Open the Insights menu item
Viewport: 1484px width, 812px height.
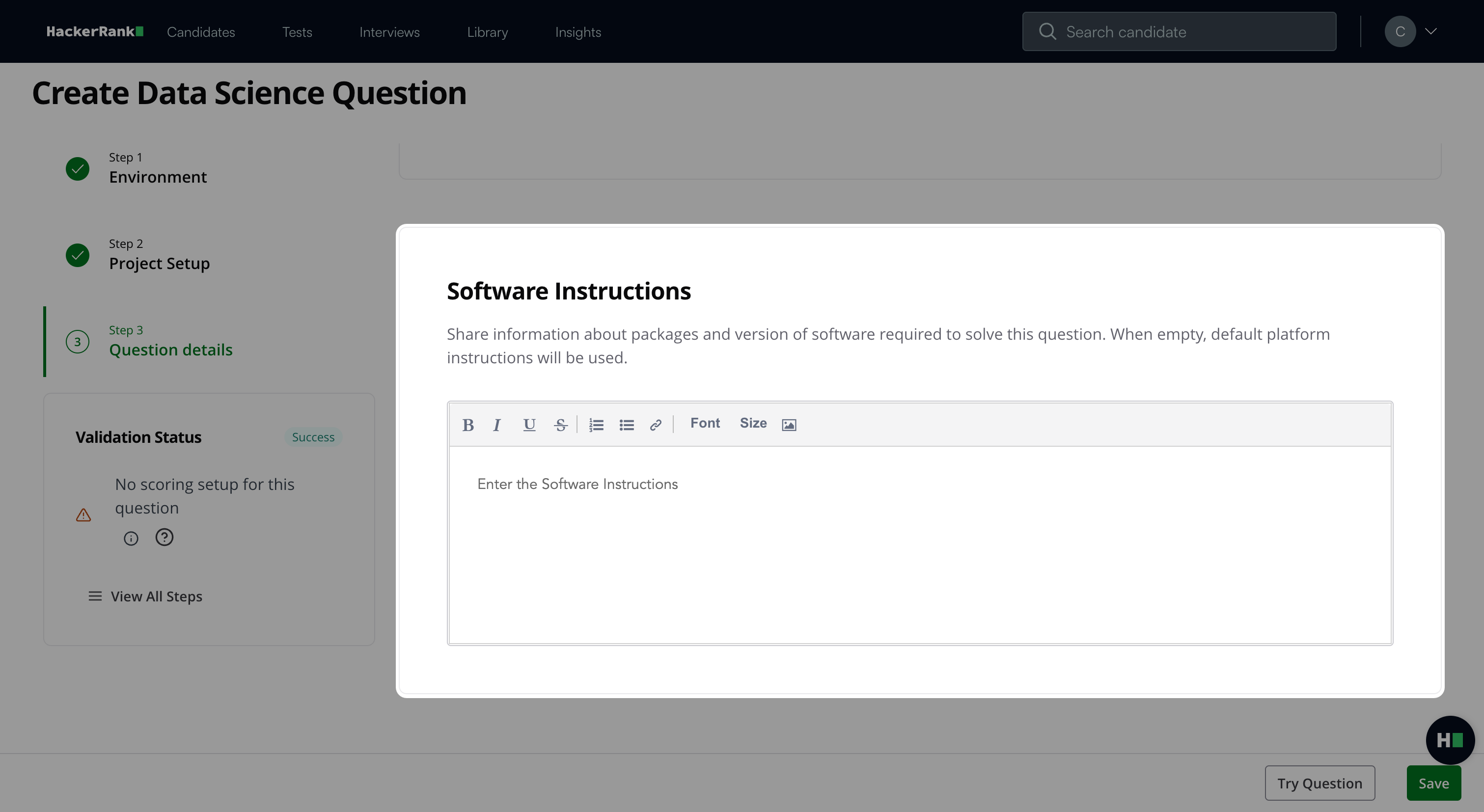point(578,32)
